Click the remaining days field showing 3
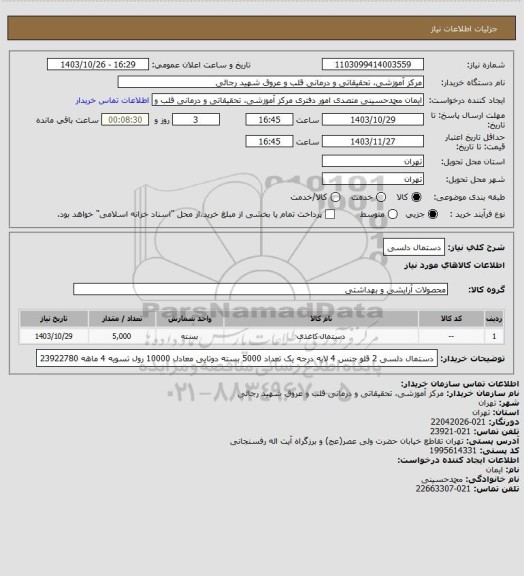The height and width of the screenshot is (576, 524). 196,119
